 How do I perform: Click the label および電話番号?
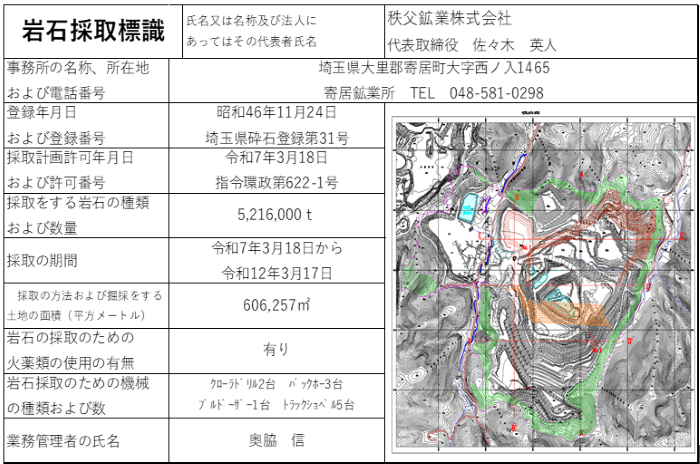[56, 93]
